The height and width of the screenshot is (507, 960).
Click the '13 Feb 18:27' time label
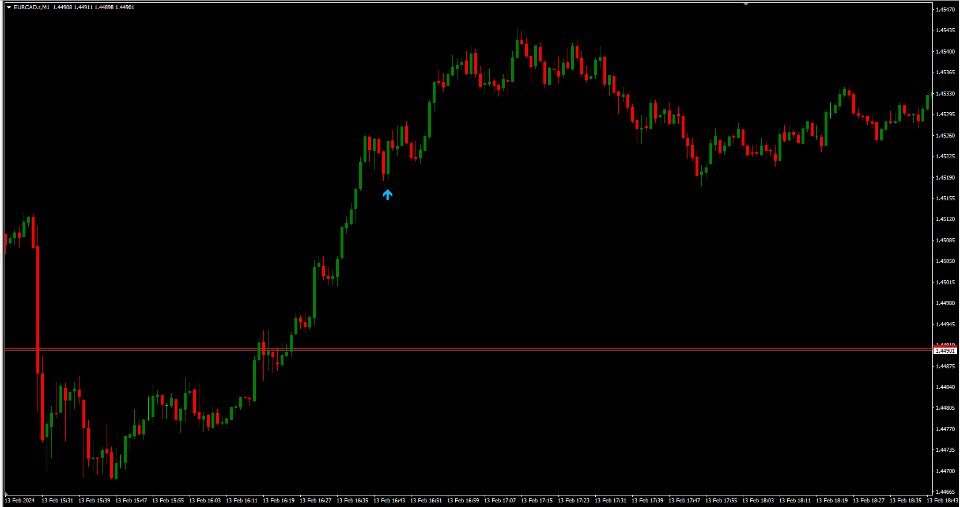click(x=869, y=500)
